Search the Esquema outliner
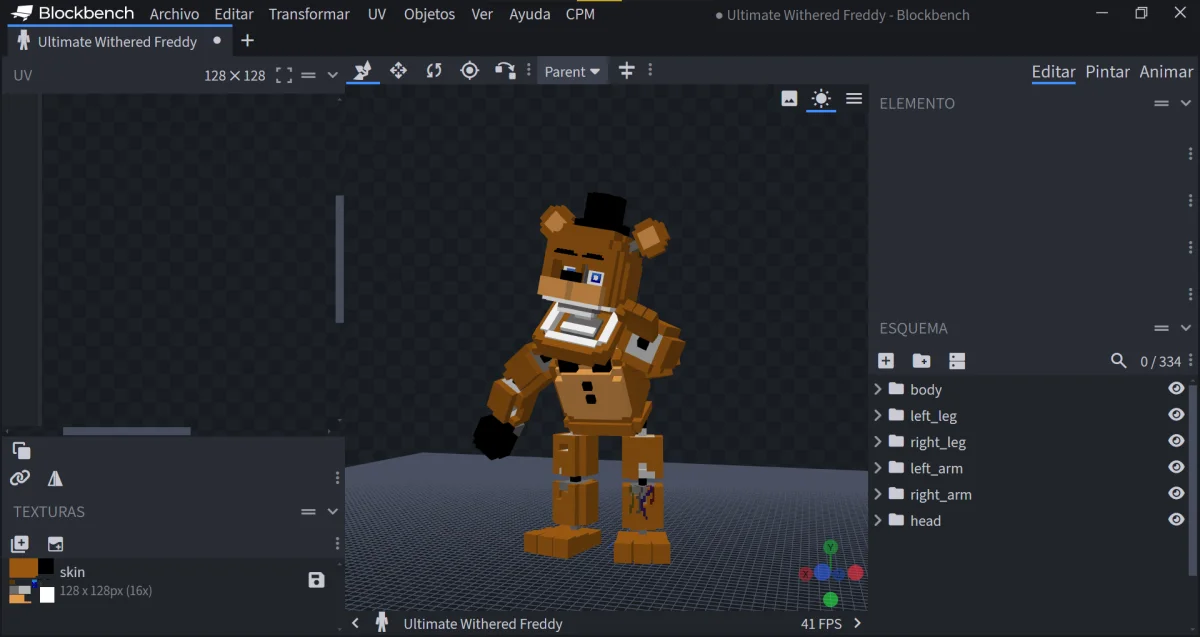The width and height of the screenshot is (1200, 637). (x=1119, y=361)
